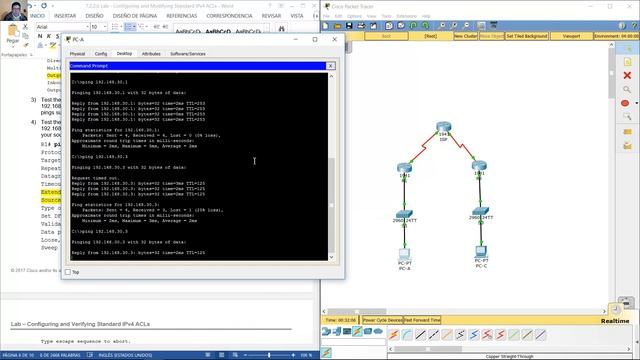Viewport: 640px width, 360px height.
Task: Switch to the Physical tab in PC-A
Action: point(77,53)
